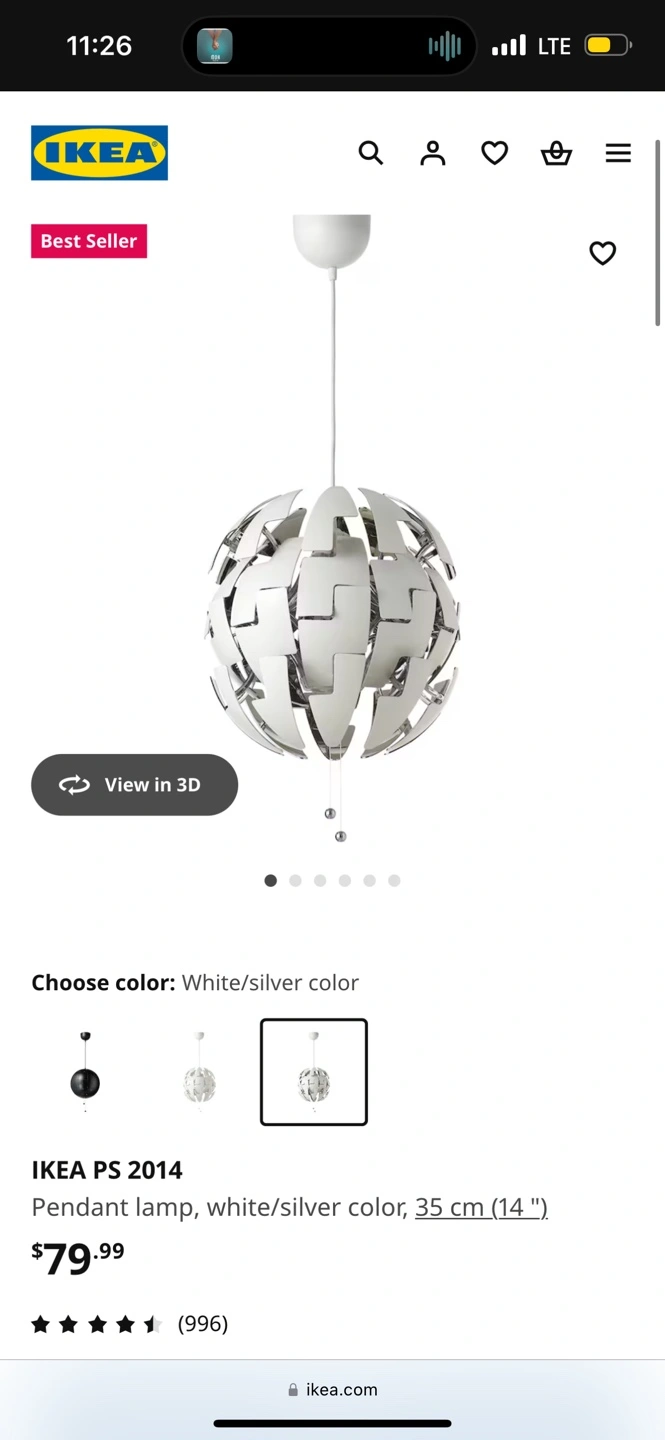Go to the IKEA home logo

tap(99, 153)
